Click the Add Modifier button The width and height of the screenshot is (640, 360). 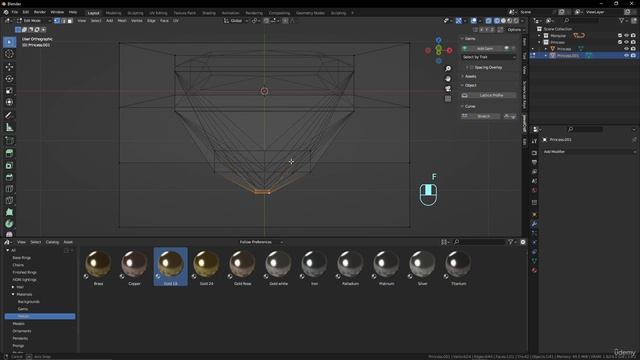[589, 152]
